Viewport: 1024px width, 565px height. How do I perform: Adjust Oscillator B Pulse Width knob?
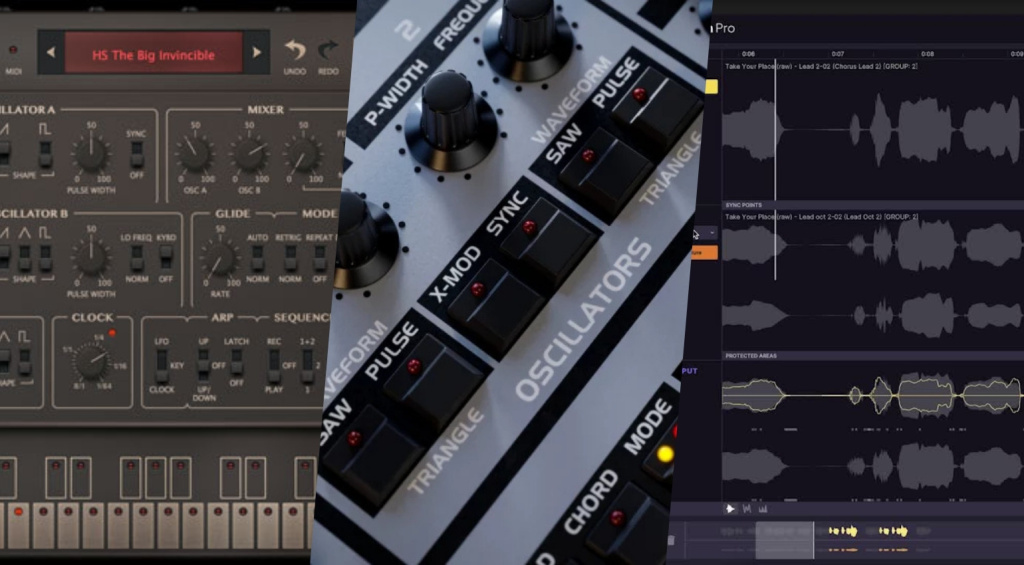[x=91, y=258]
